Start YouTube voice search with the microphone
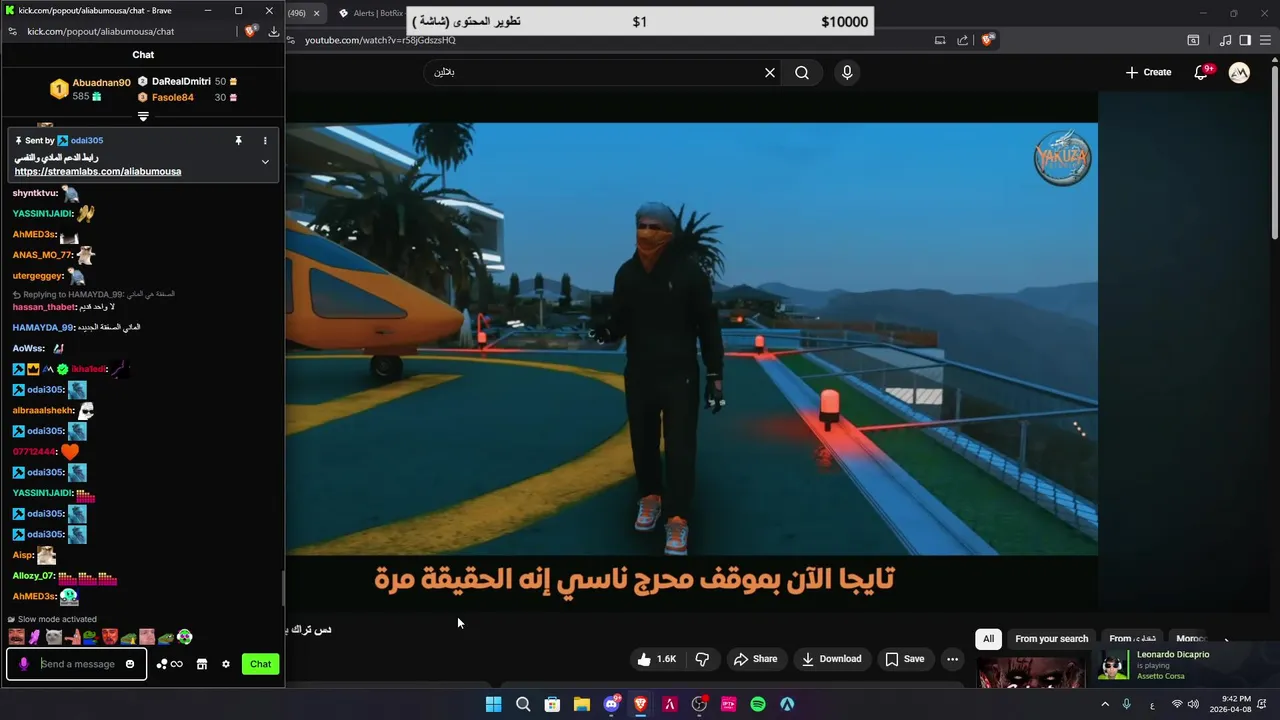This screenshot has height=720, width=1280. (847, 72)
